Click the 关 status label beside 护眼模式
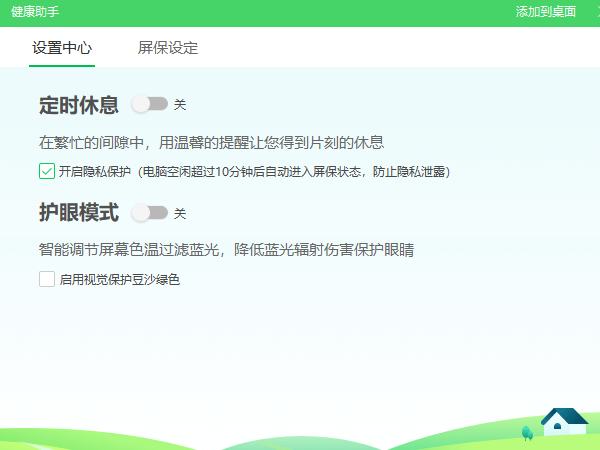600x450 pixels. pyautogui.click(x=180, y=213)
